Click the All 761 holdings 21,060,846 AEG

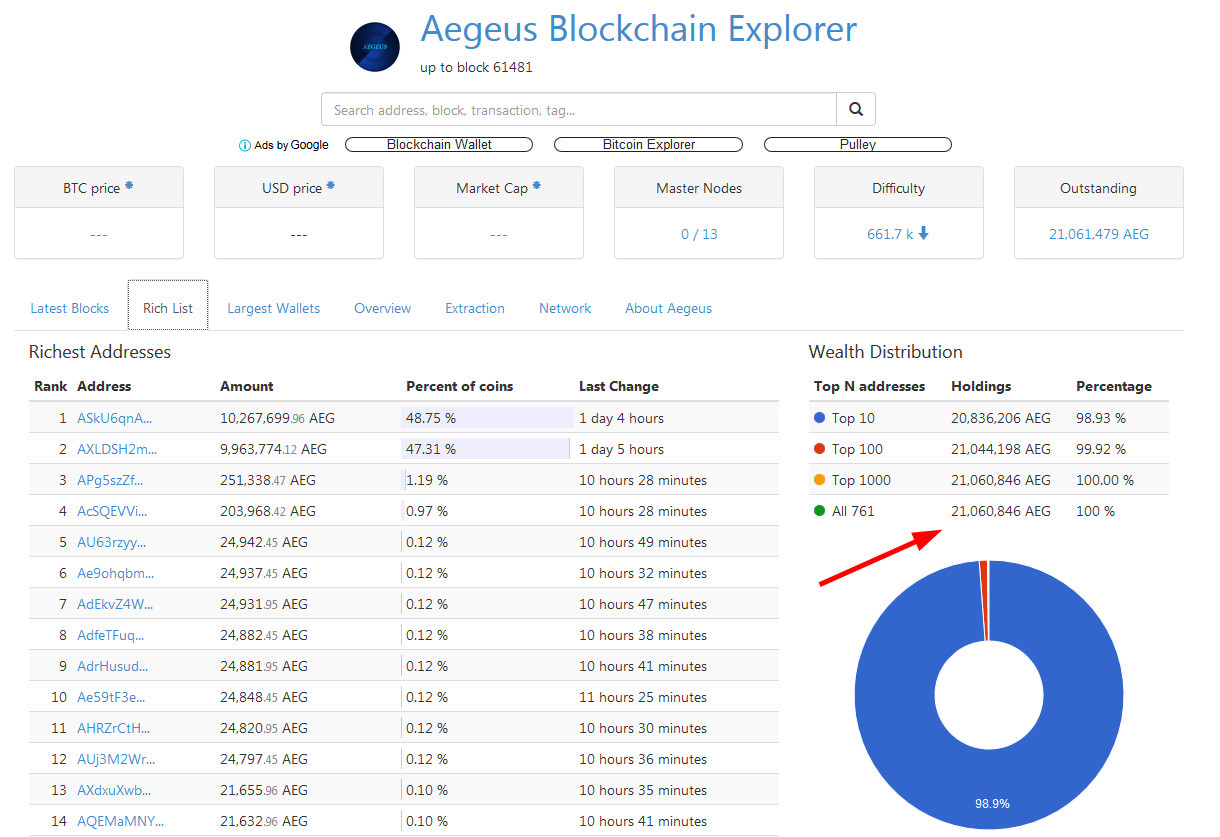click(x=1001, y=511)
